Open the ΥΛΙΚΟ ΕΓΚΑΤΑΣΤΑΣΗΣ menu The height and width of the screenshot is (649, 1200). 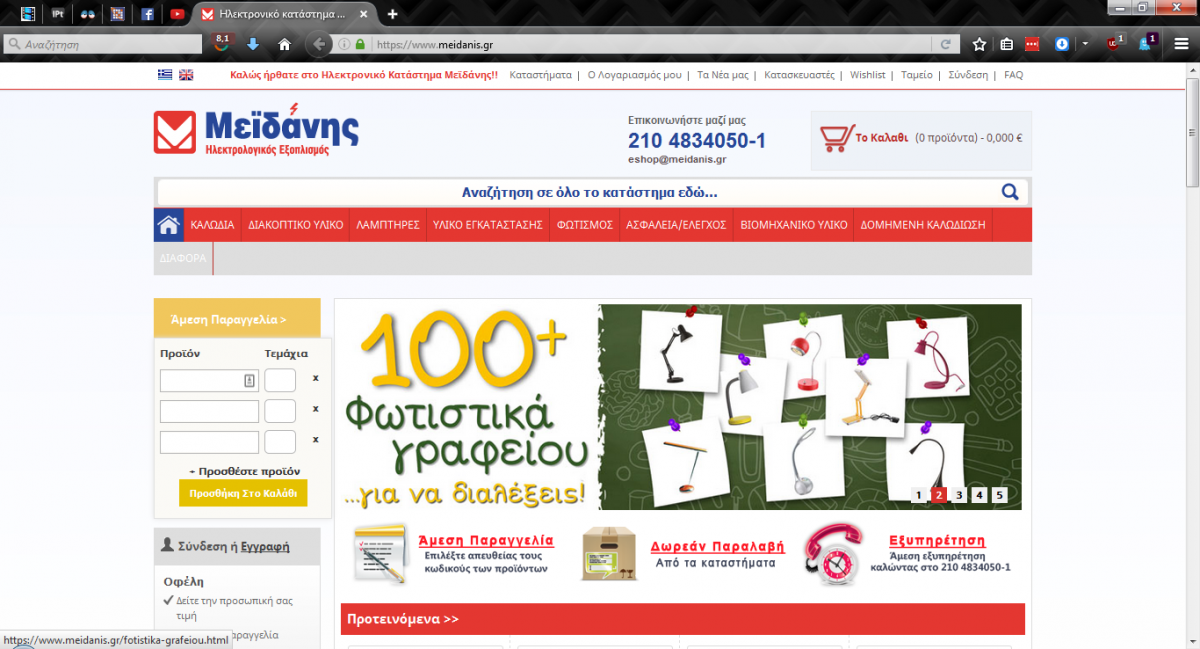pyautogui.click(x=488, y=225)
